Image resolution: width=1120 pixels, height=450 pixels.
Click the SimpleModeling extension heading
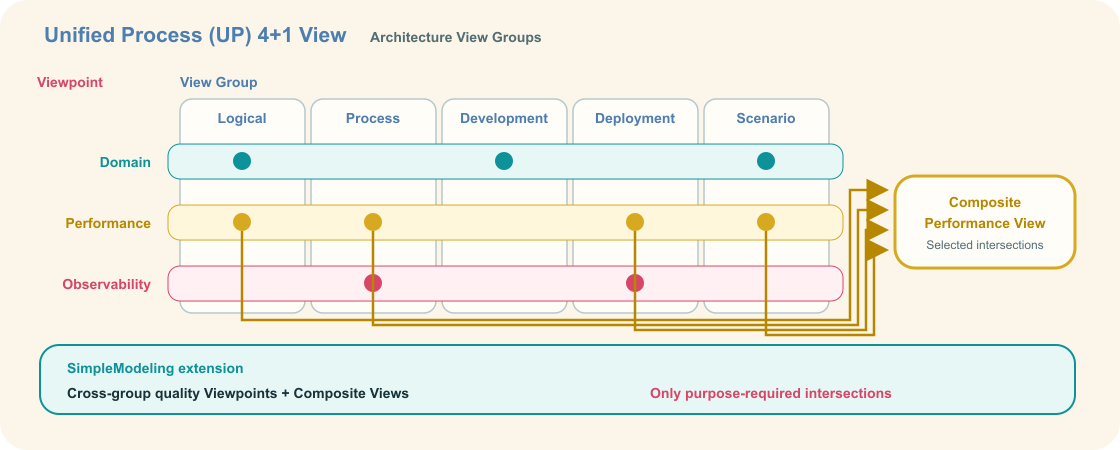click(x=155, y=369)
